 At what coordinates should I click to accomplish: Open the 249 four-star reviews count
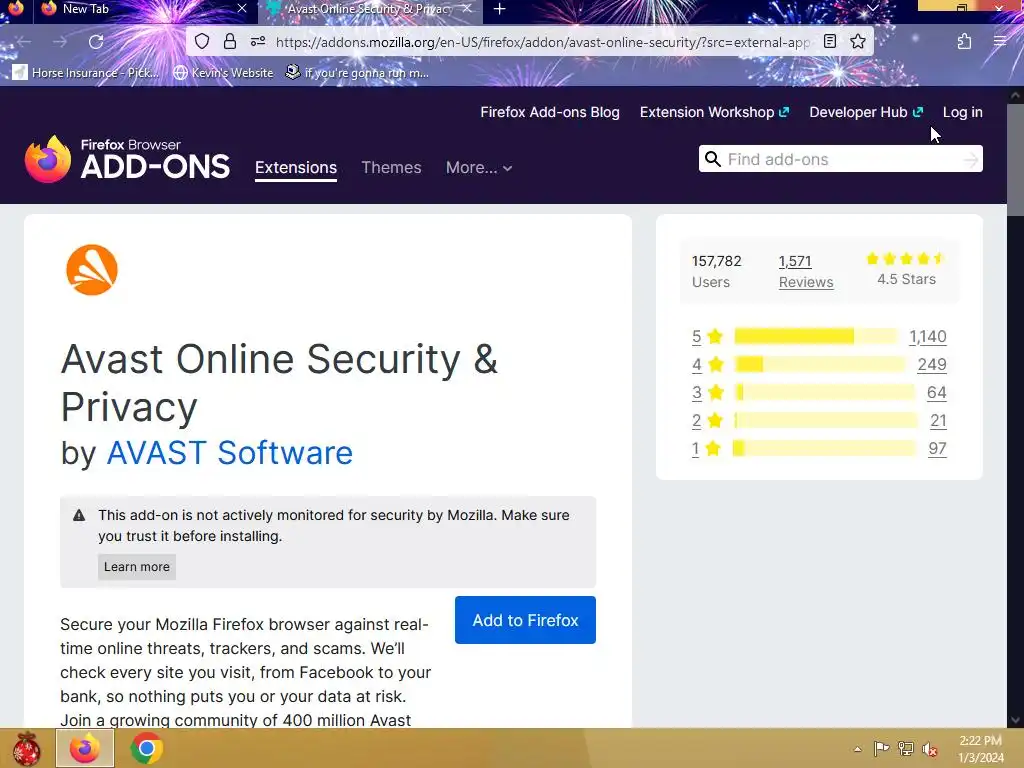point(932,364)
